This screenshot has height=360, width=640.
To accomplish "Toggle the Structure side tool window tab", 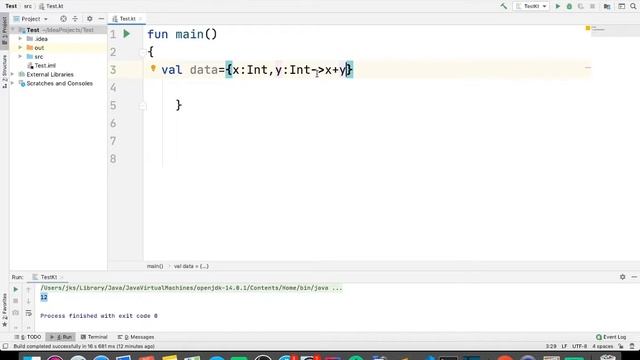I will pos(4,71).
